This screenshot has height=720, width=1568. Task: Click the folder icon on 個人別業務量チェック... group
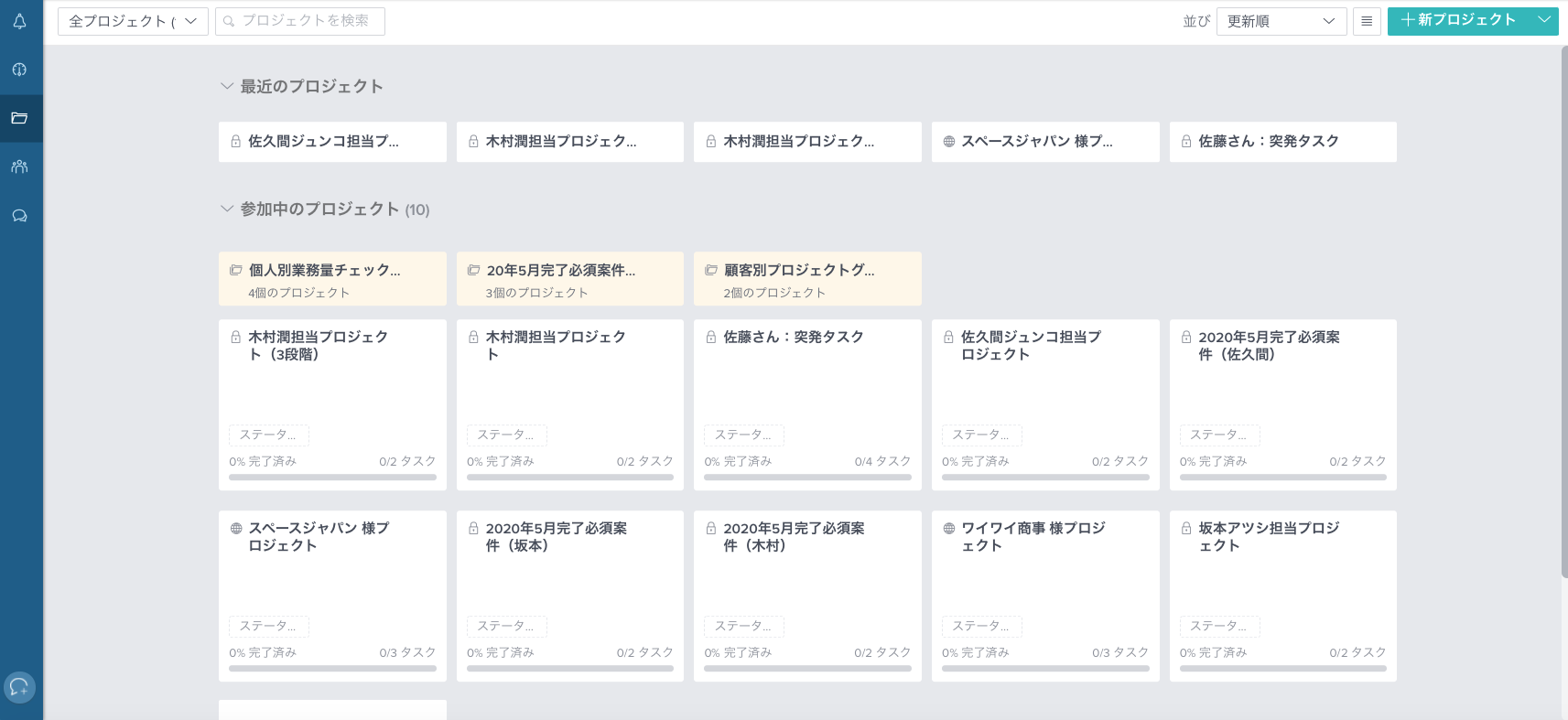click(x=236, y=270)
